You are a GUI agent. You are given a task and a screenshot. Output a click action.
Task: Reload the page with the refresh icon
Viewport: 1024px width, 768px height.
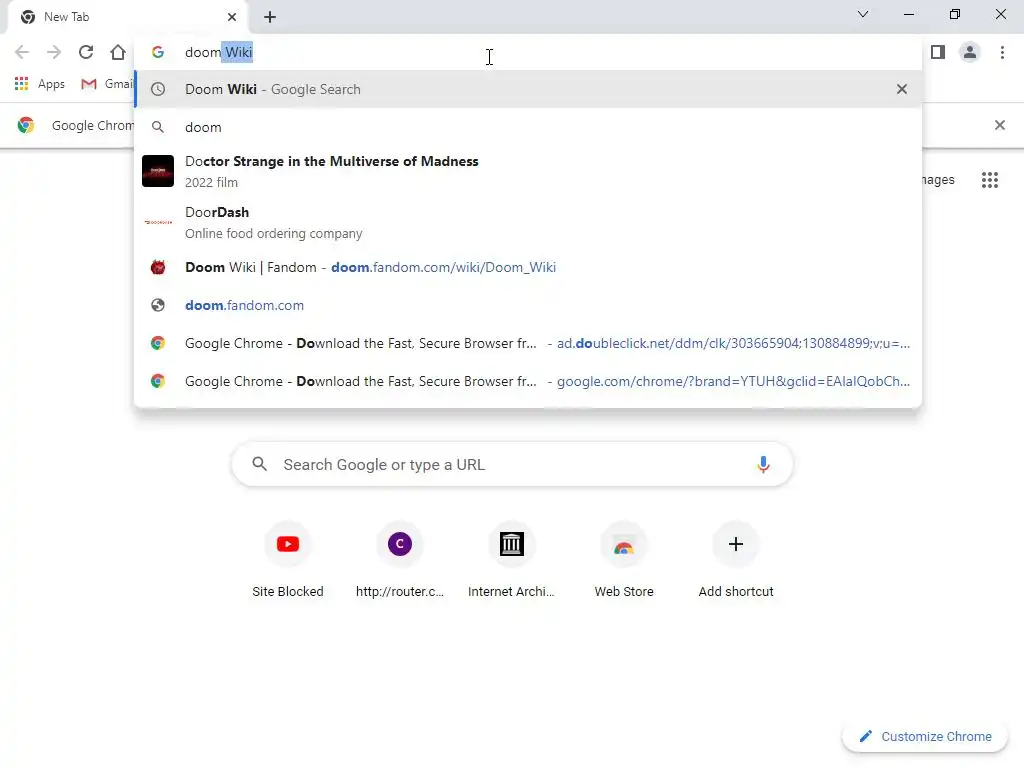click(x=86, y=52)
